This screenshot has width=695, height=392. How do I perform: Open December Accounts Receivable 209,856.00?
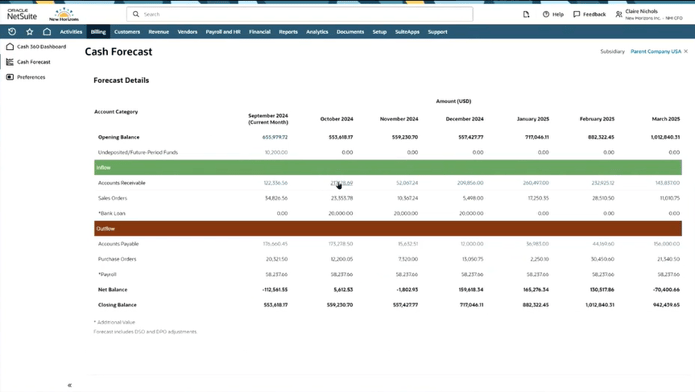pos(470,183)
